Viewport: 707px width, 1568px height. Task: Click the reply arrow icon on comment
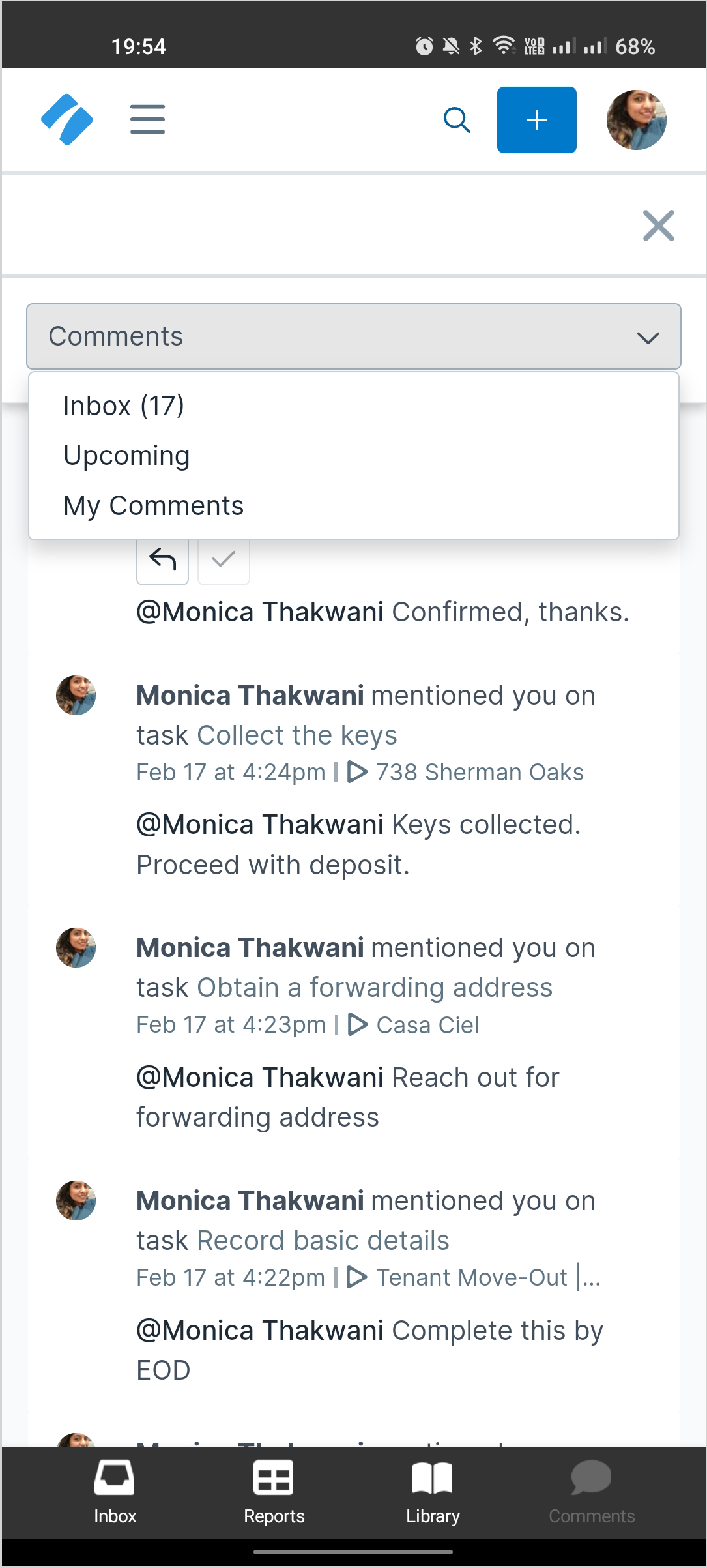[162, 561]
